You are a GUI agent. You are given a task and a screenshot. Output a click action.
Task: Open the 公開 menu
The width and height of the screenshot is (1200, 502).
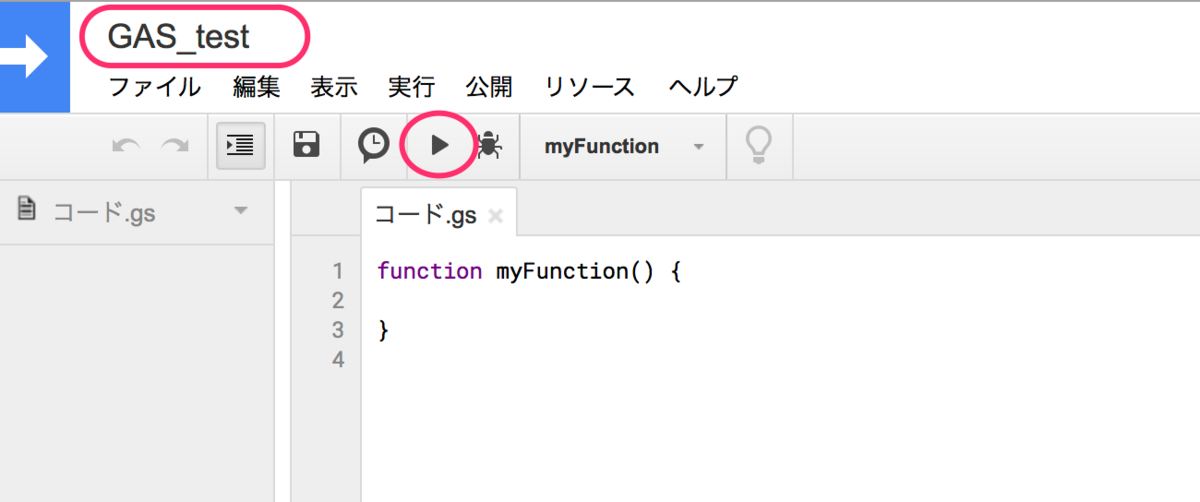[x=489, y=87]
